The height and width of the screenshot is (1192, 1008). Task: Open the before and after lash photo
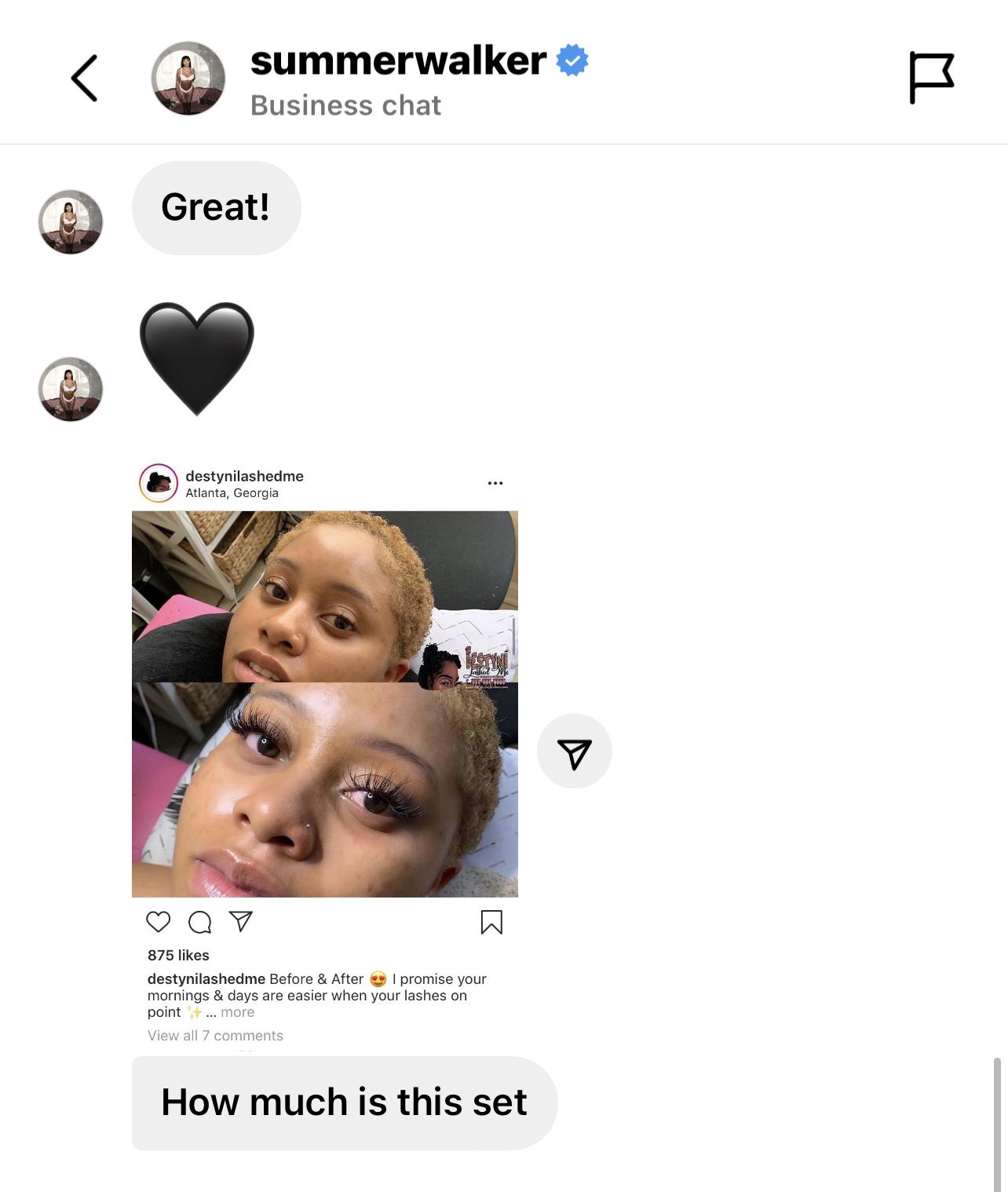[325, 704]
